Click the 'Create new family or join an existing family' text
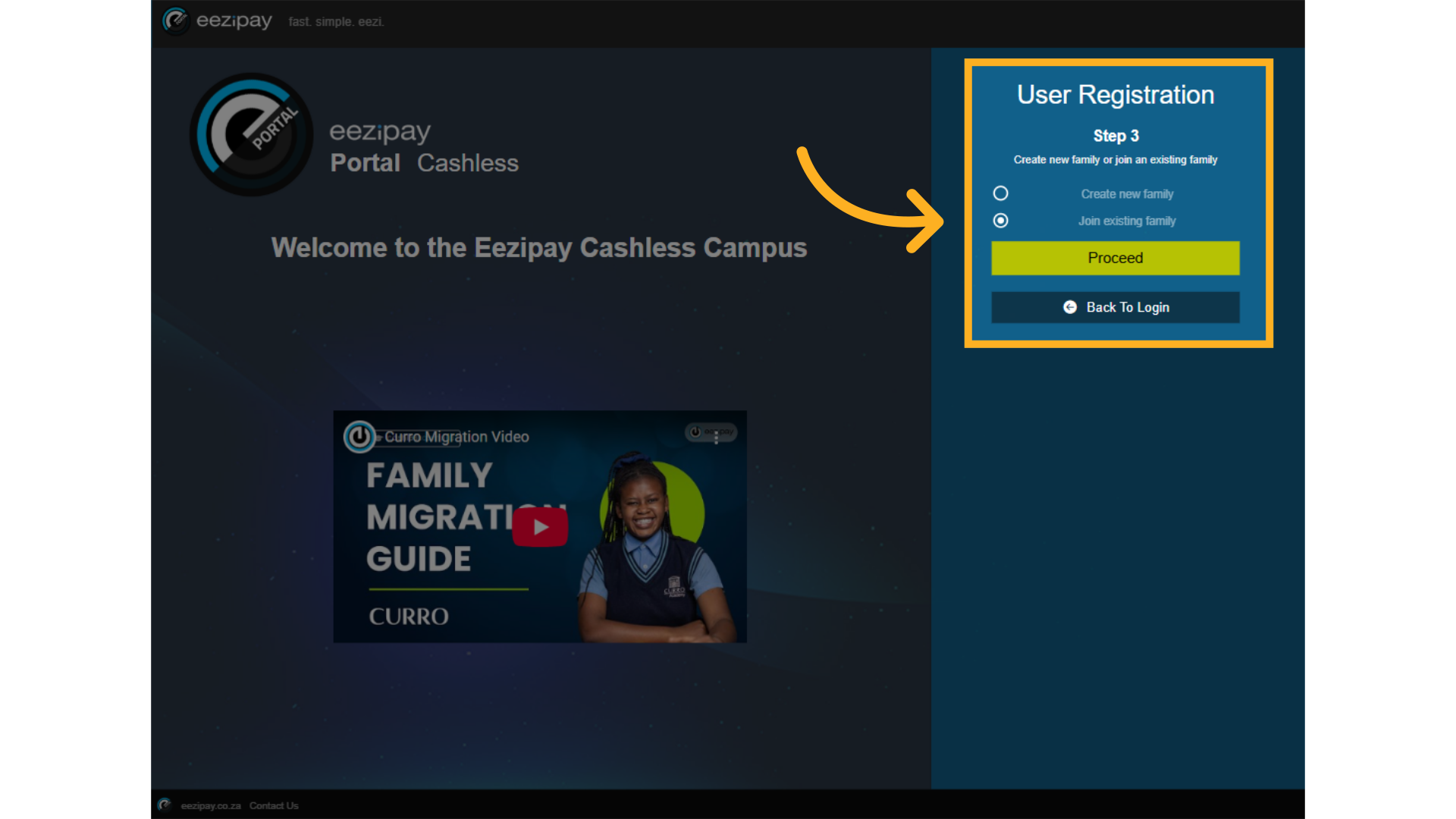This screenshot has width=1456, height=819. point(1116,160)
